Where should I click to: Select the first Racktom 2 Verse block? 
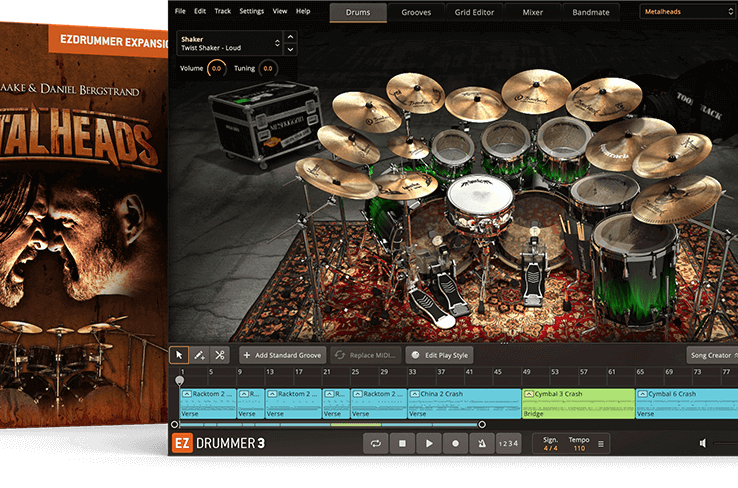coord(208,404)
